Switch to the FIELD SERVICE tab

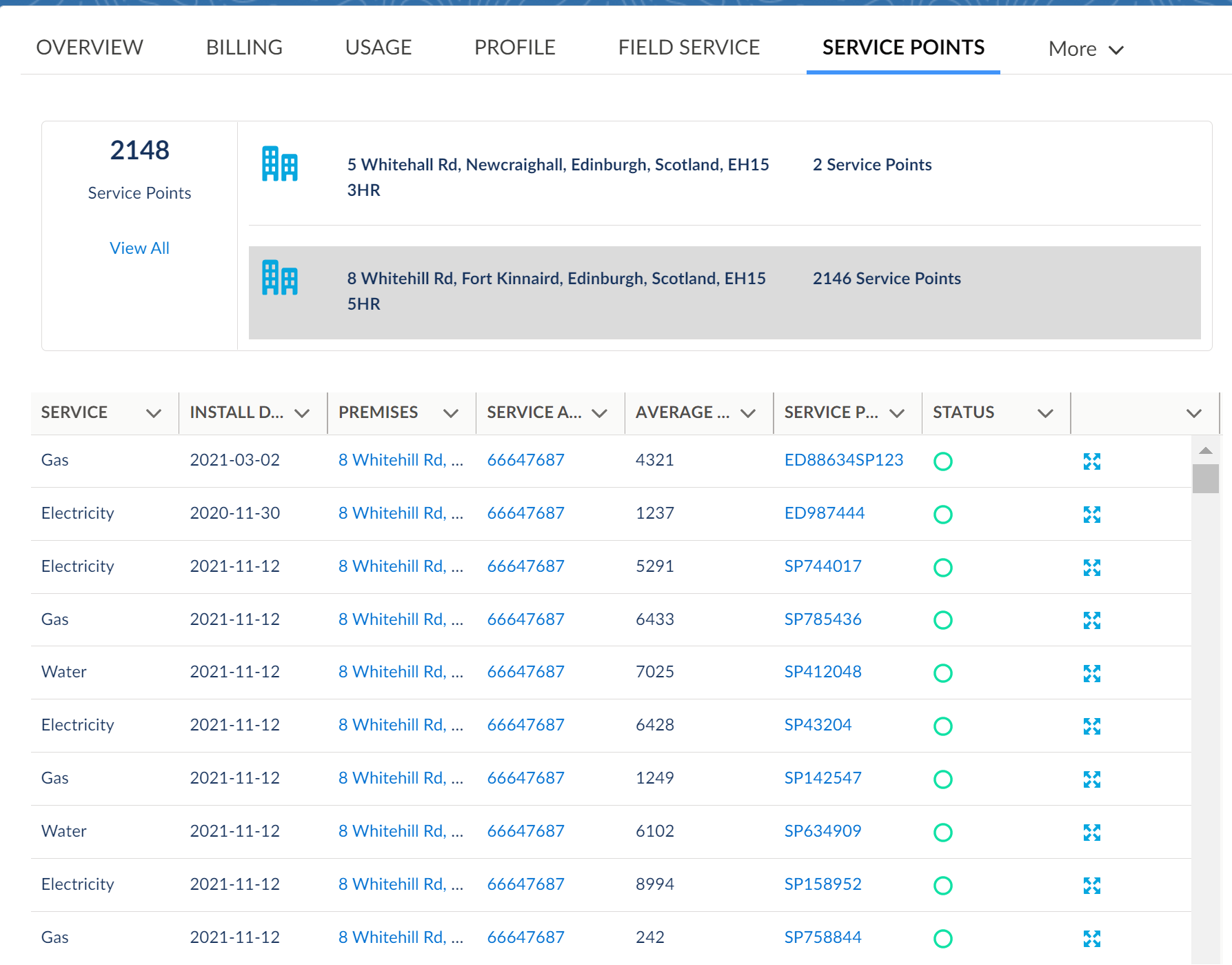click(x=689, y=47)
